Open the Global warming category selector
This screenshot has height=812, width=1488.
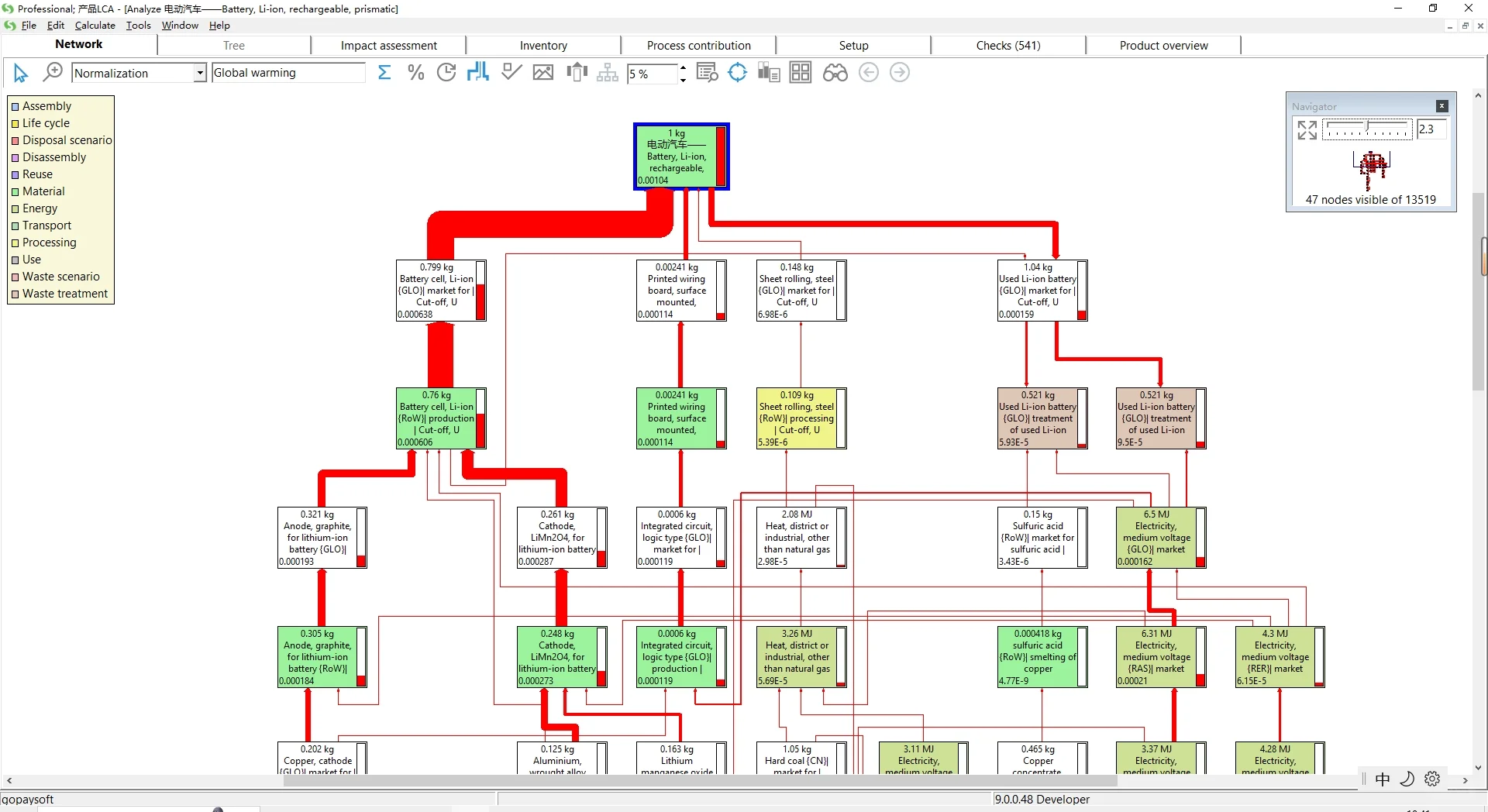click(x=288, y=73)
